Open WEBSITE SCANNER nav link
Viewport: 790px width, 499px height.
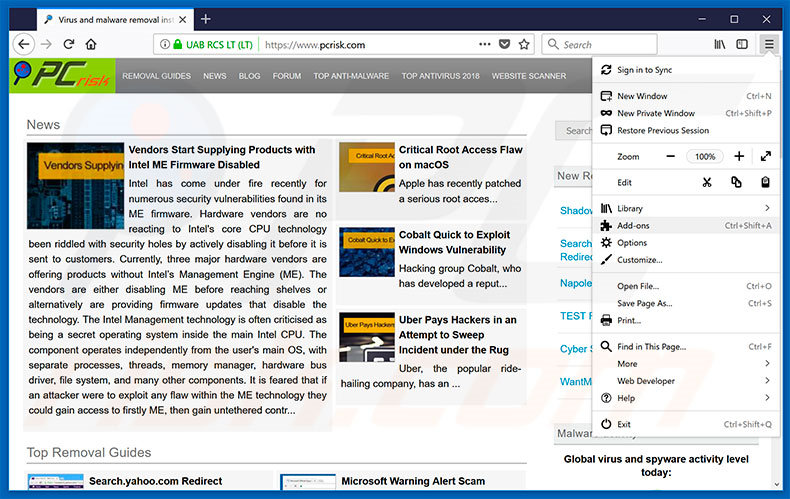click(529, 76)
